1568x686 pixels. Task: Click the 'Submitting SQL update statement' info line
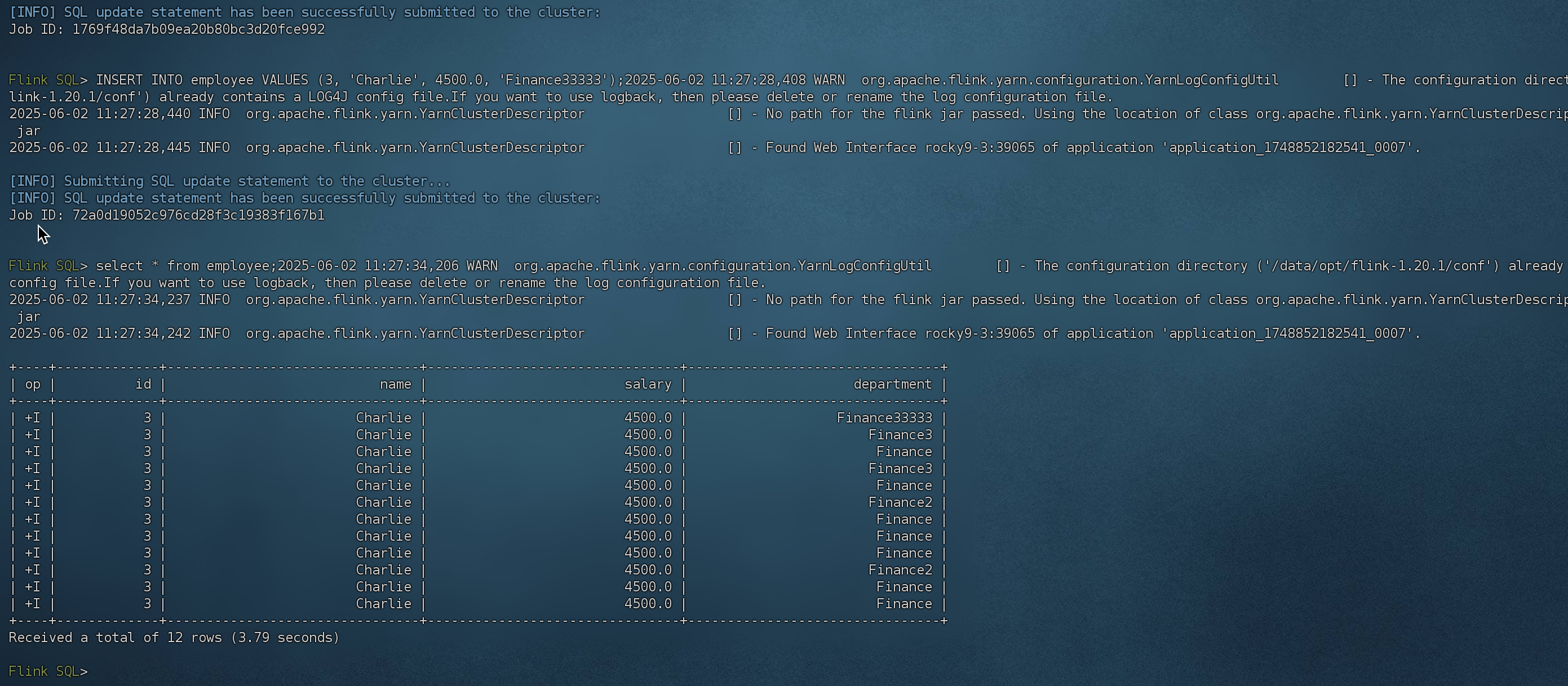click(x=229, y=181)
